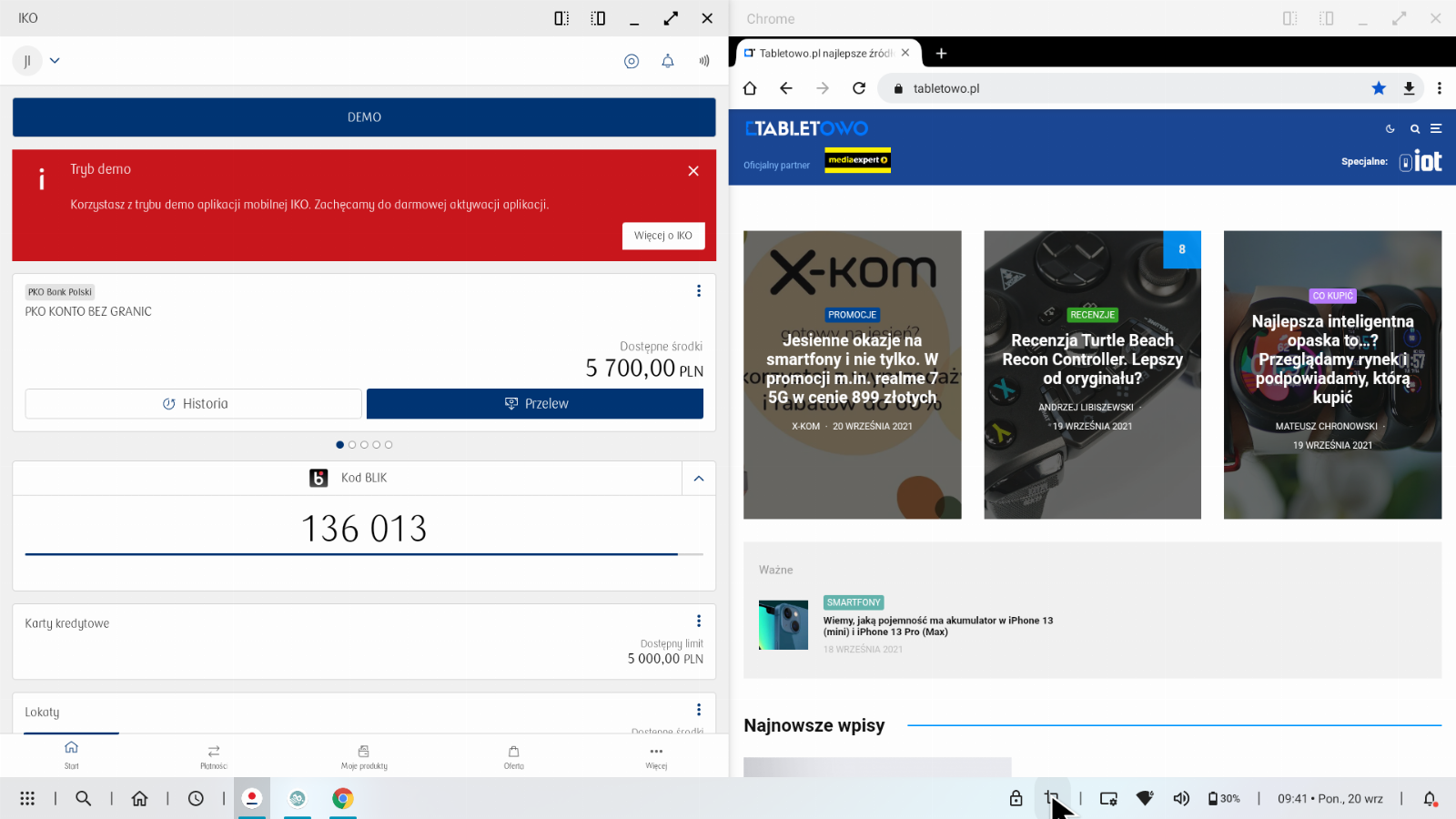Open options menu for PKO KONTO BEZ GRANIC
Screen dimensions: 1456x819
click(x=699, y=291)
